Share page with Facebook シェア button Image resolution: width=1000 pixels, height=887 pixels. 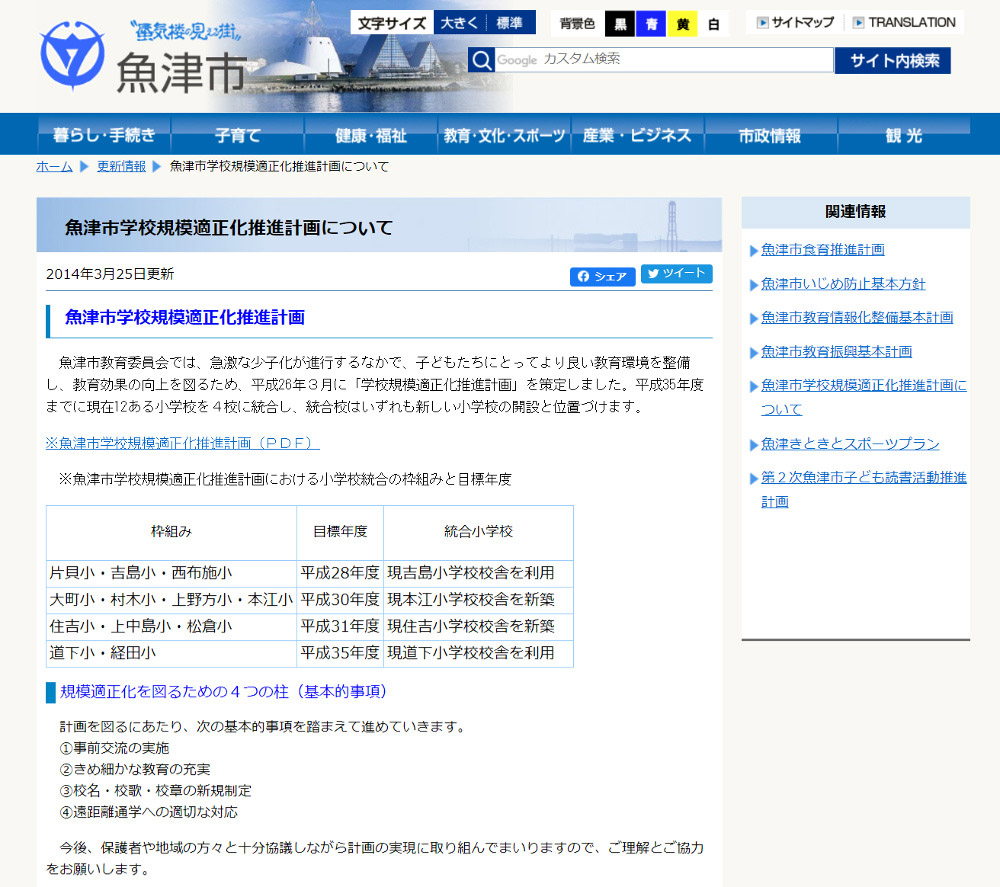[602, 277]
